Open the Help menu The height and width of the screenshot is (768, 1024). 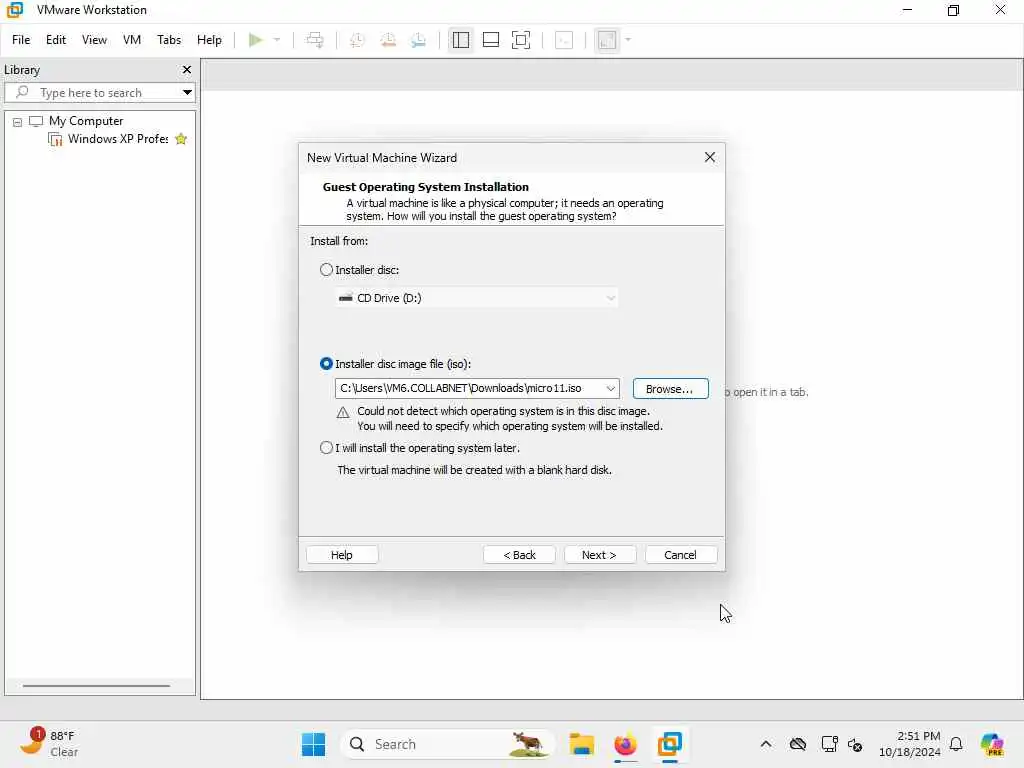[209, 40]
